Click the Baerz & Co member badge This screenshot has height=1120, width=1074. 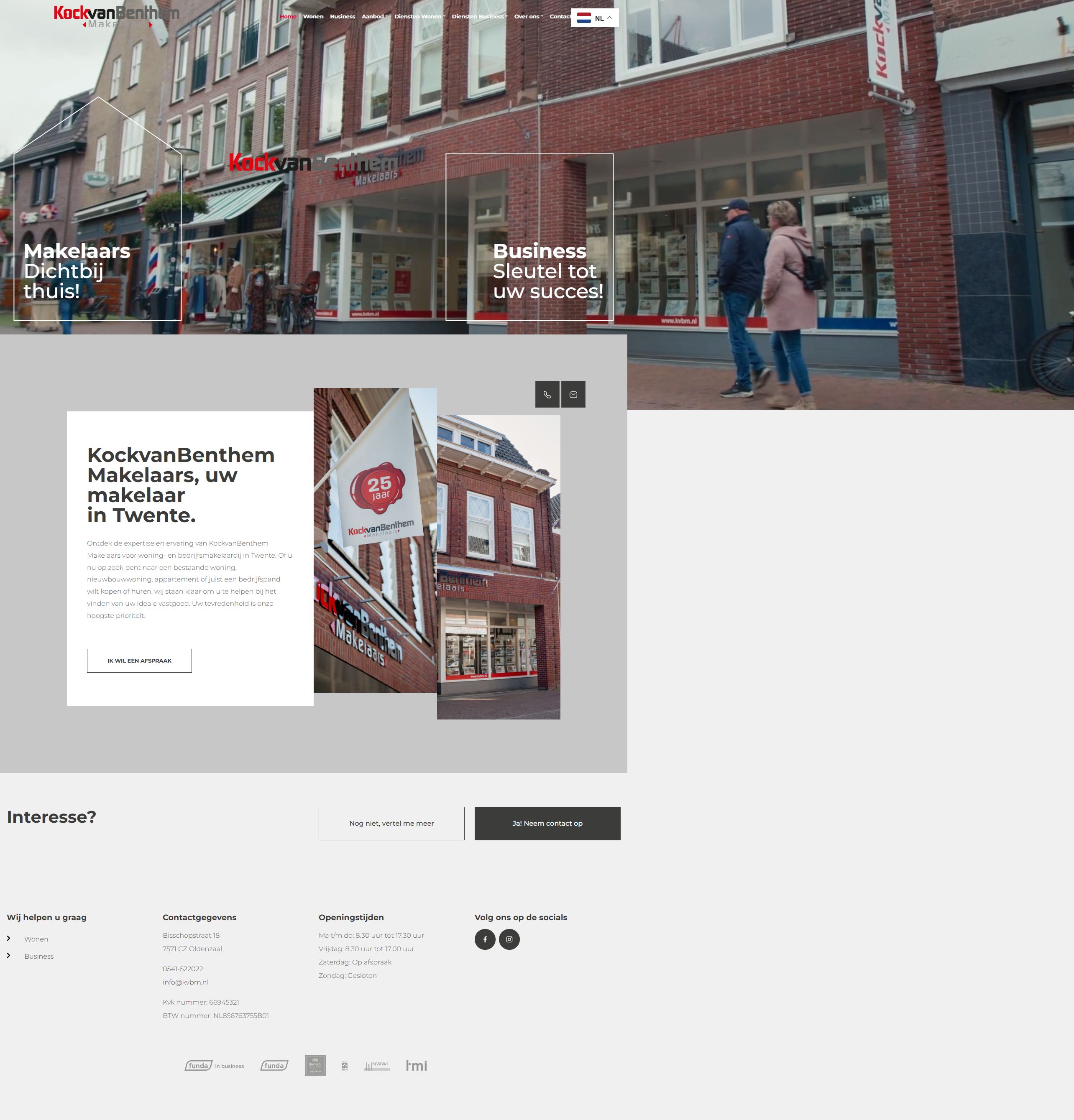[x=315, y=1065]
